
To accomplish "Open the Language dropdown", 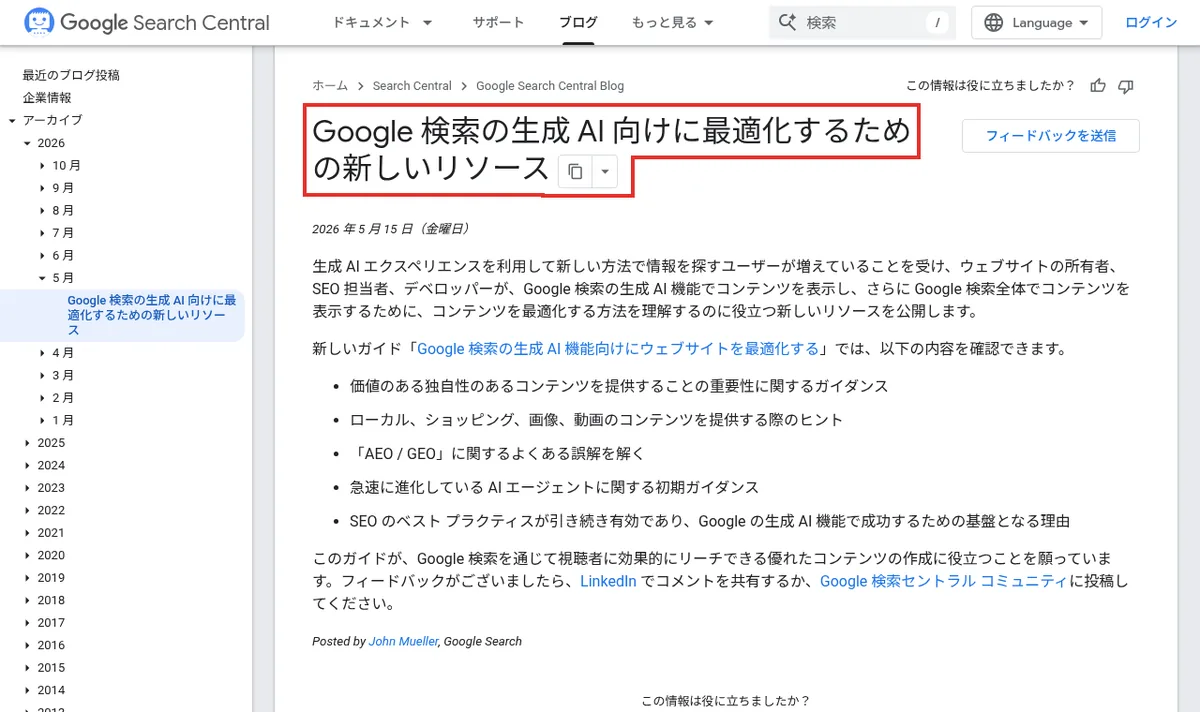I will click(1036, 23).
